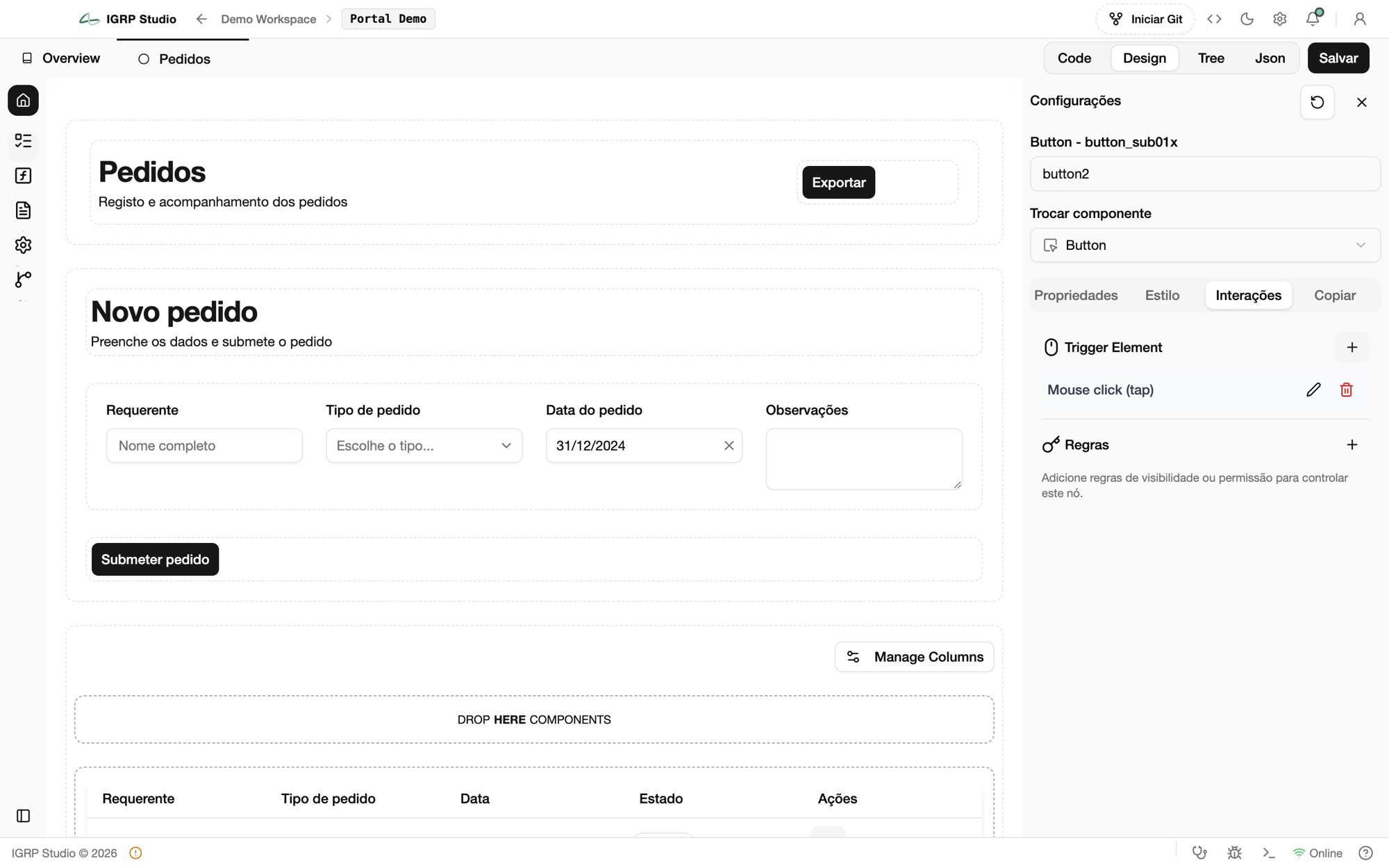Switch to the Tree view tab
1389x868 pixels.
click(1211, 58)
